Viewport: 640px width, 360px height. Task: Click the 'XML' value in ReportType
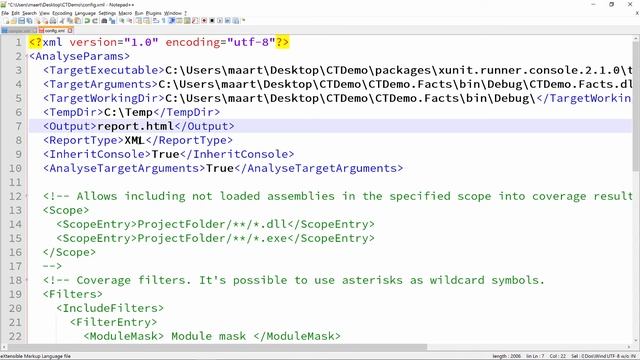(x=135, y=140)
